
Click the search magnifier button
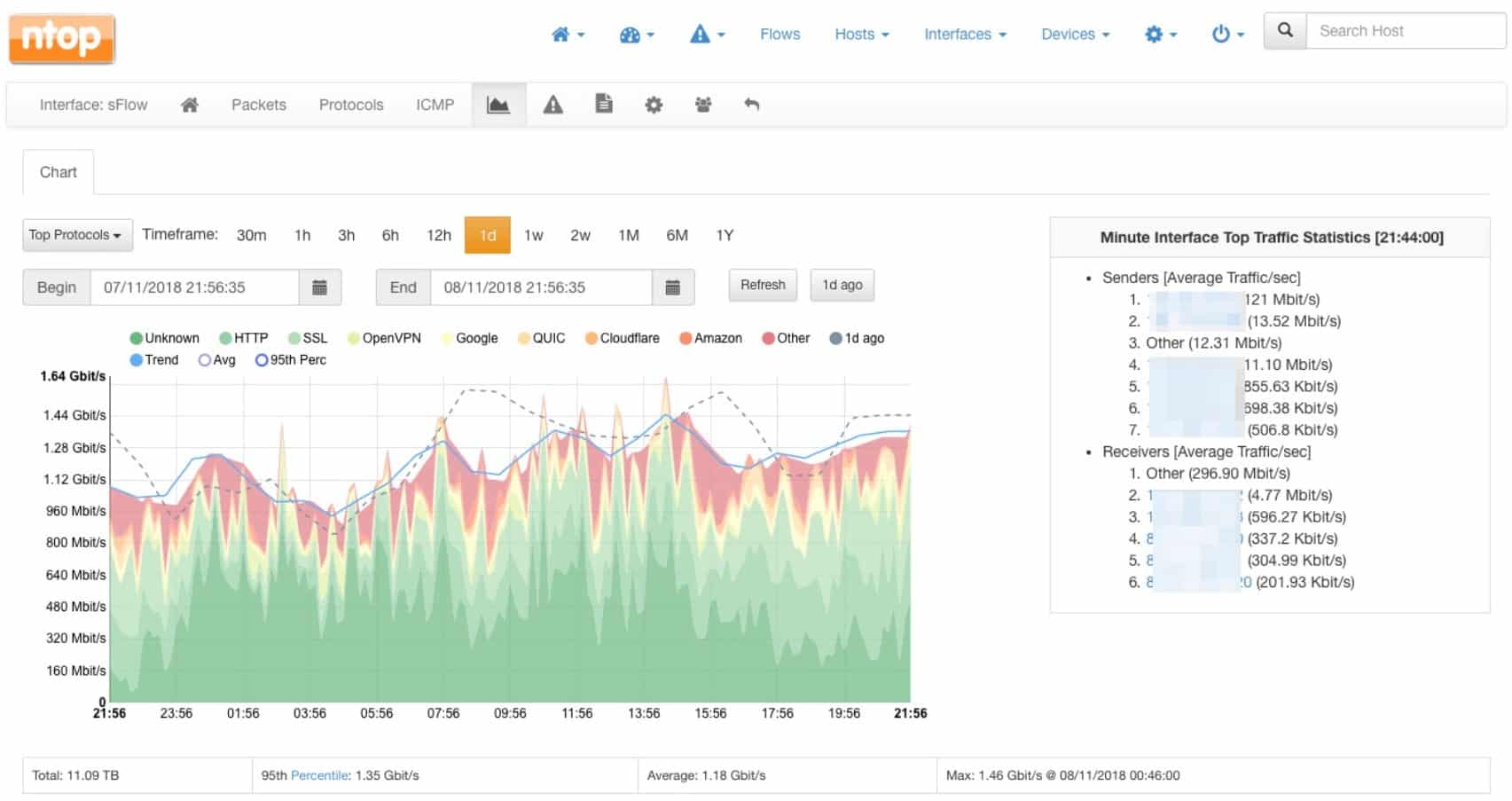[1285, 31]
